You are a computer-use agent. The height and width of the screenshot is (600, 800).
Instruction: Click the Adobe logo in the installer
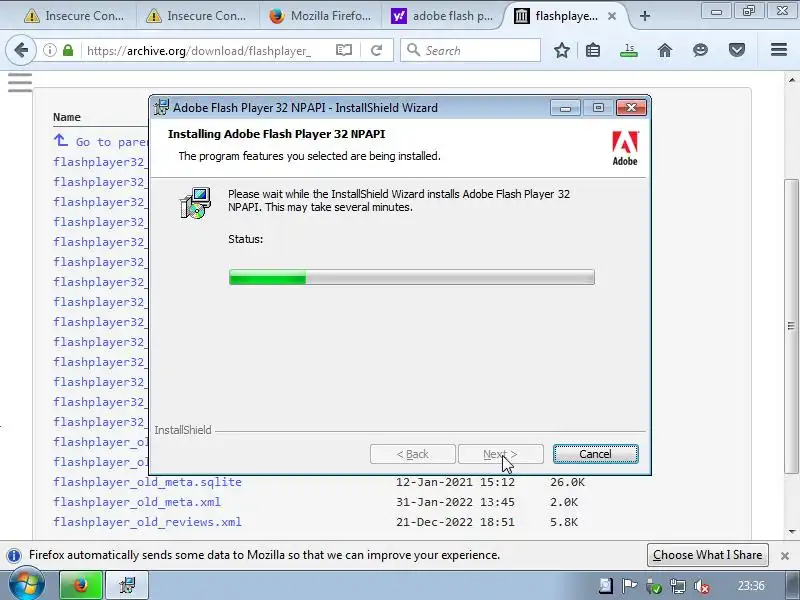pos(625,148)
